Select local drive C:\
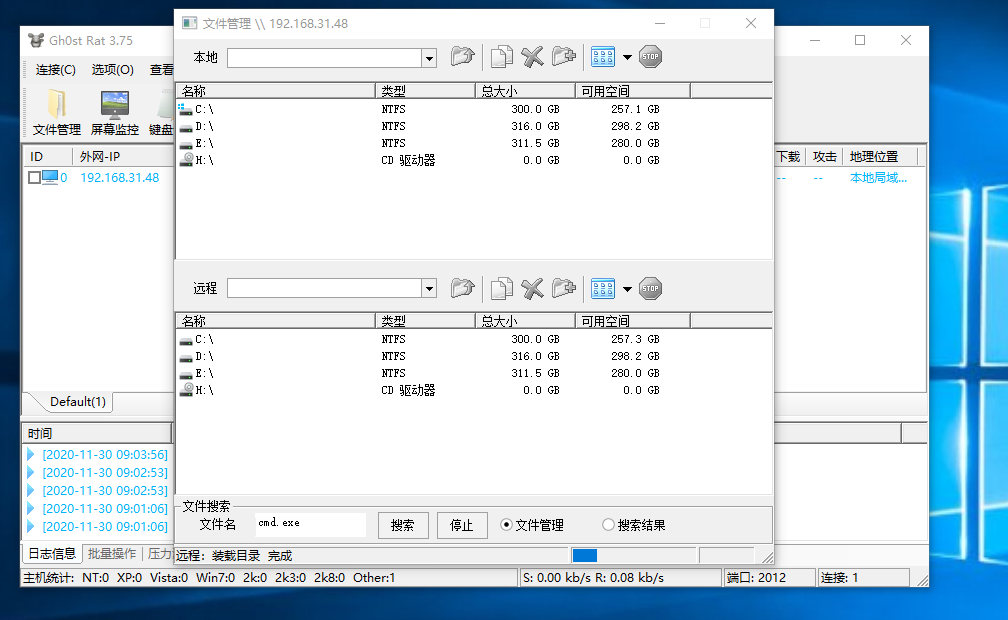This screenshot has height=620, width=1008. click(204, 109)
